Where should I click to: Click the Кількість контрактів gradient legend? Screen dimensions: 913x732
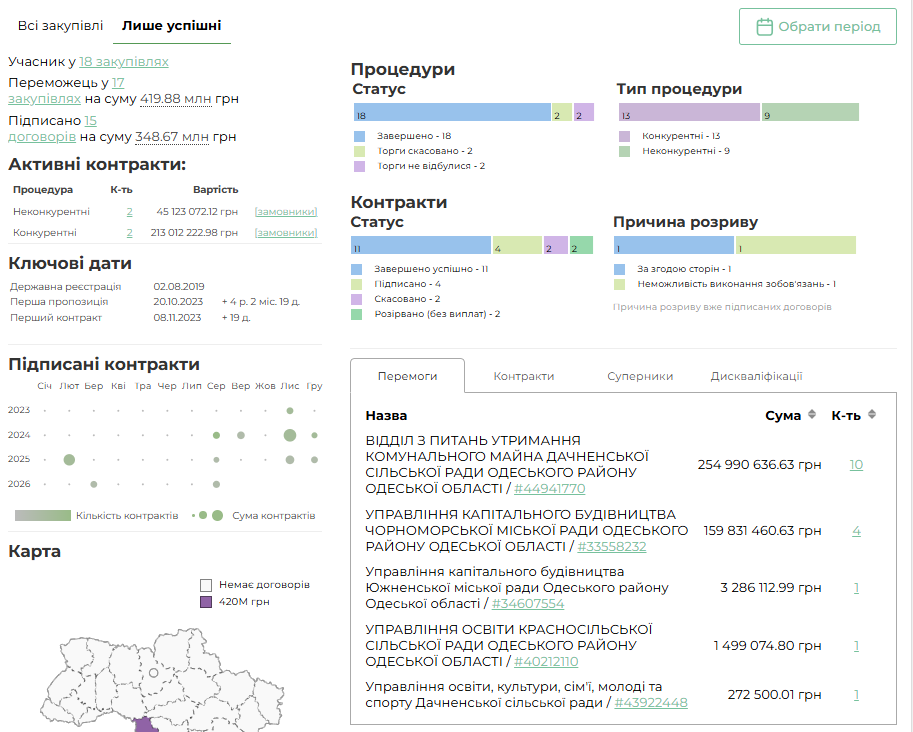click(43, 515)
